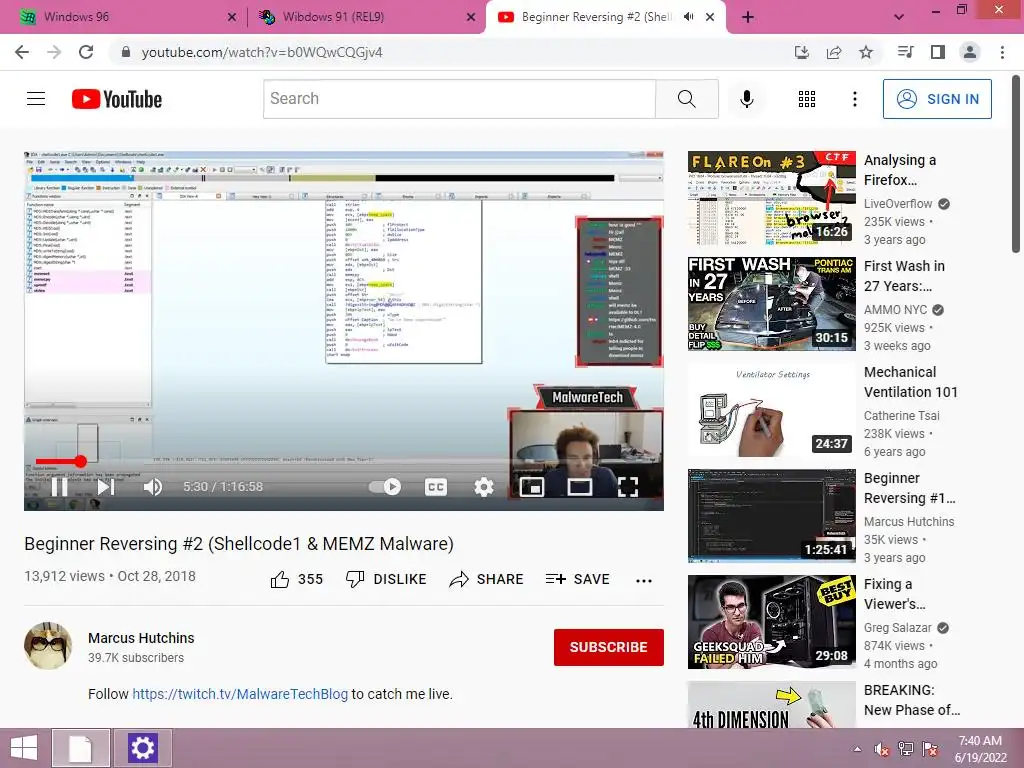1024x768 pixels.
Task: Open more actions ellipsis under video
Action: (x=644, y=581)
